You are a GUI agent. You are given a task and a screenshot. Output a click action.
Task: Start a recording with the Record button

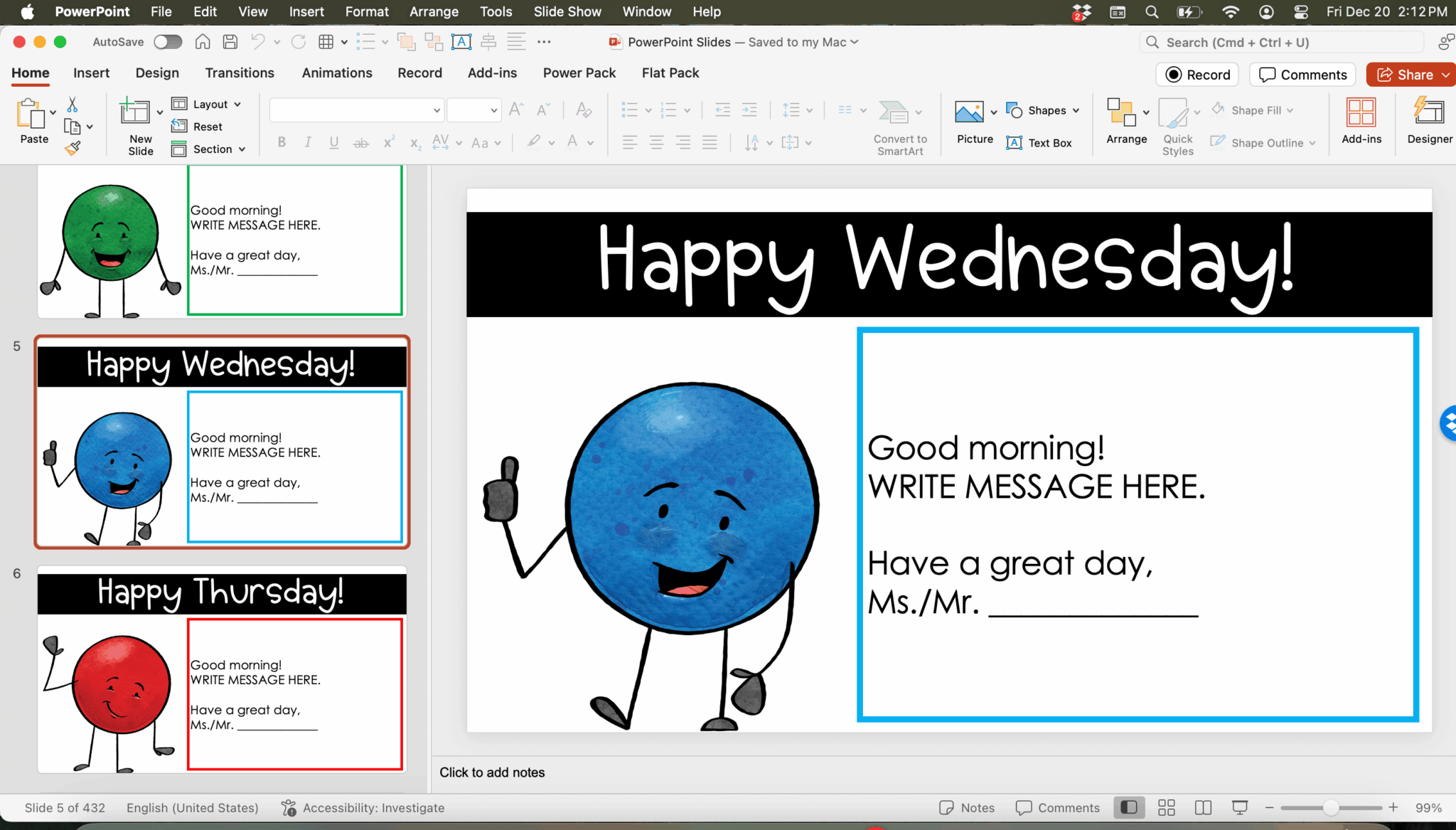(x=1197, y=74)
